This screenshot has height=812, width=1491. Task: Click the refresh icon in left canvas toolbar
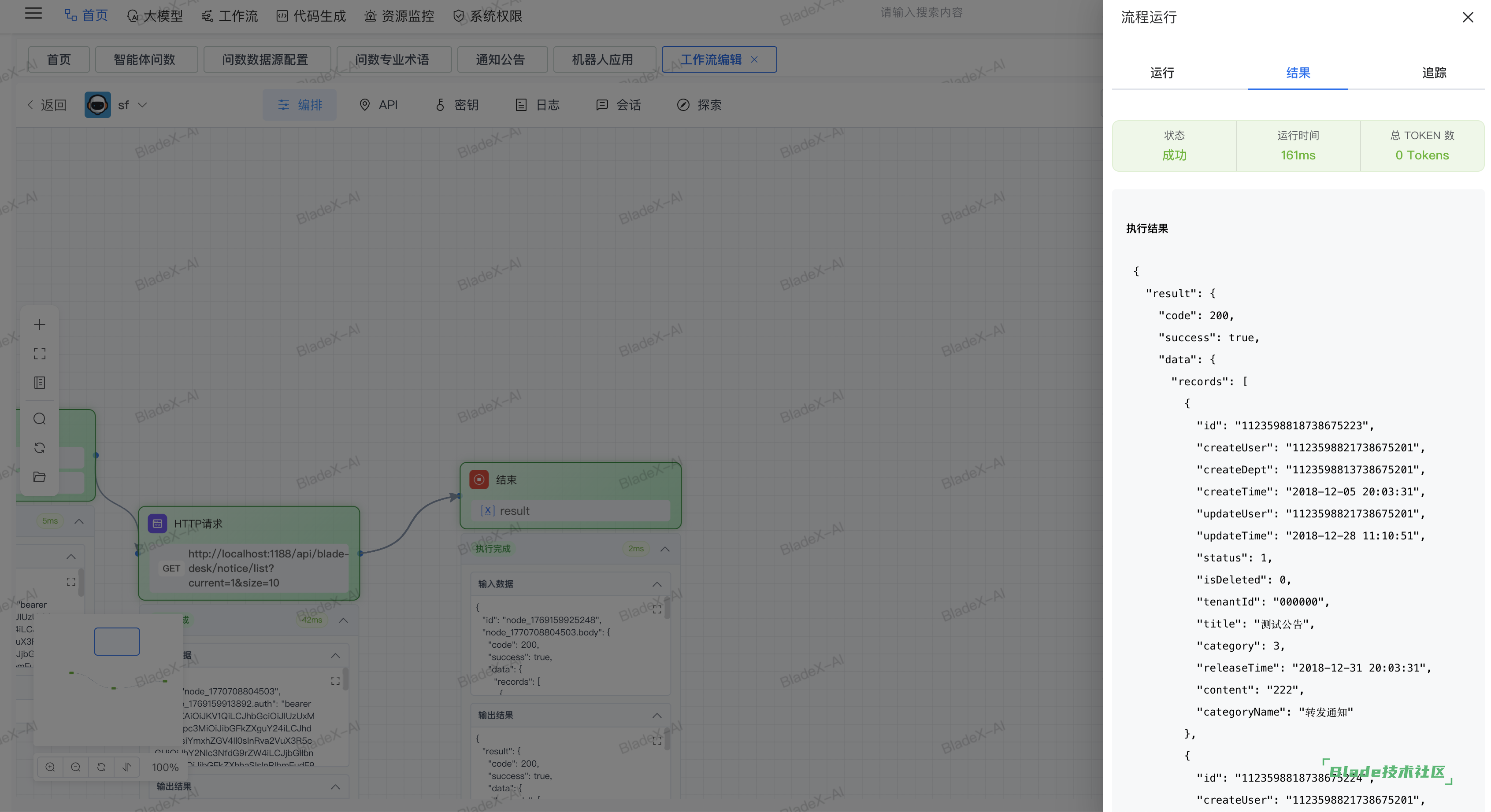[x=39, y=448]
